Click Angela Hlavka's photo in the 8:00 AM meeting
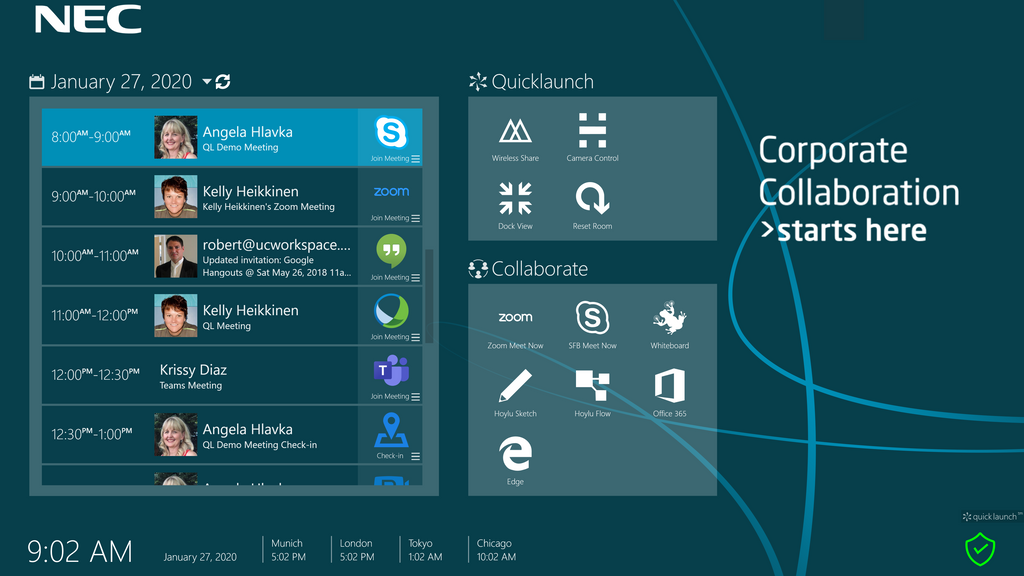This screenshot has width=1024, height=576. coord(176,137)
